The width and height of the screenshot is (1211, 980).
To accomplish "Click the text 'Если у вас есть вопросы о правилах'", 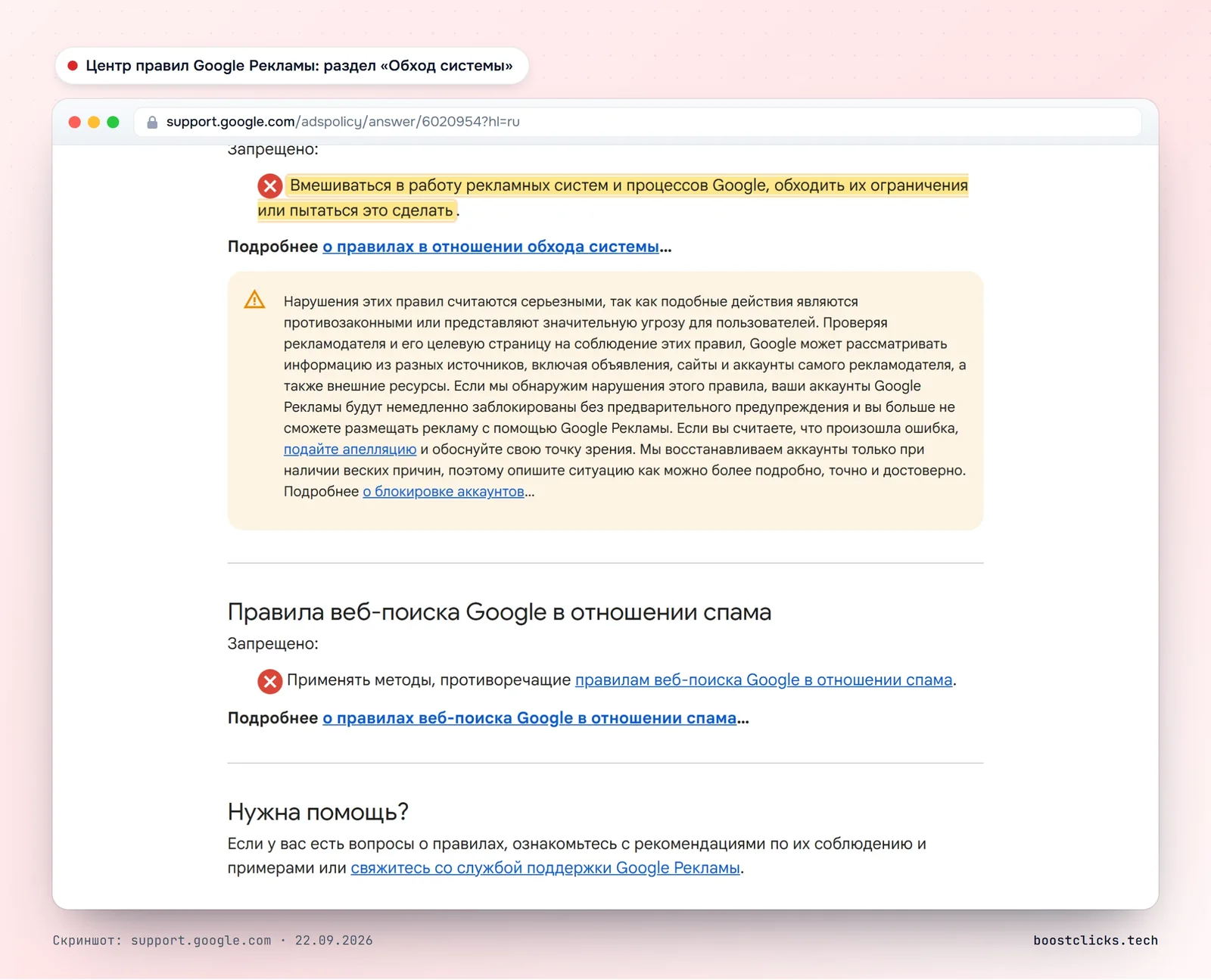I will tap(368, 844).
